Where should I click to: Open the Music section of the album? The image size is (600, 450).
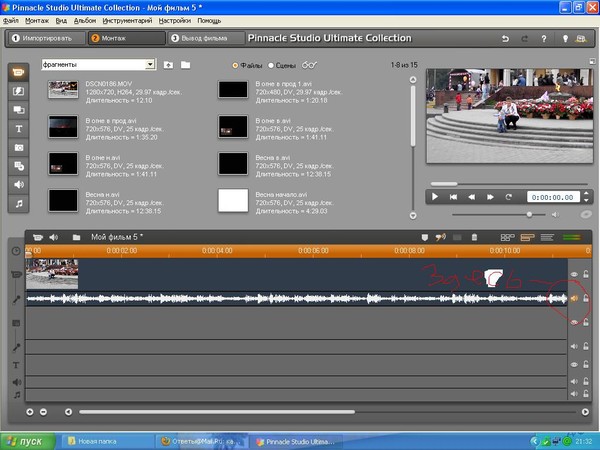tap(18, 203)
